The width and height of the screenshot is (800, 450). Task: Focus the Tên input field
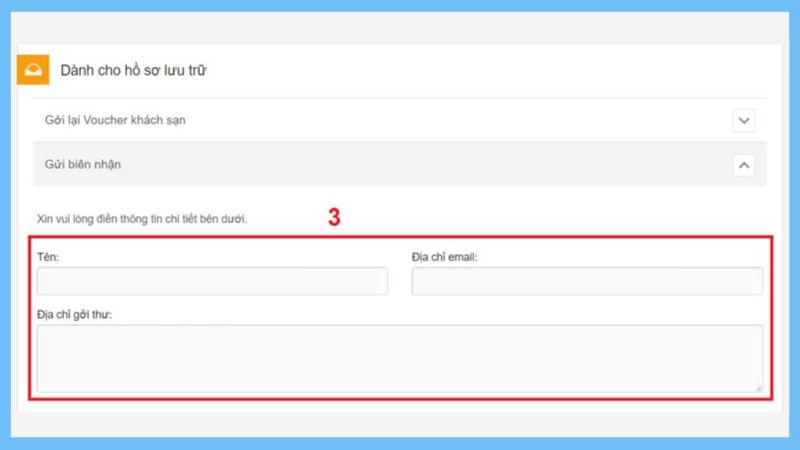coord(212,281)
